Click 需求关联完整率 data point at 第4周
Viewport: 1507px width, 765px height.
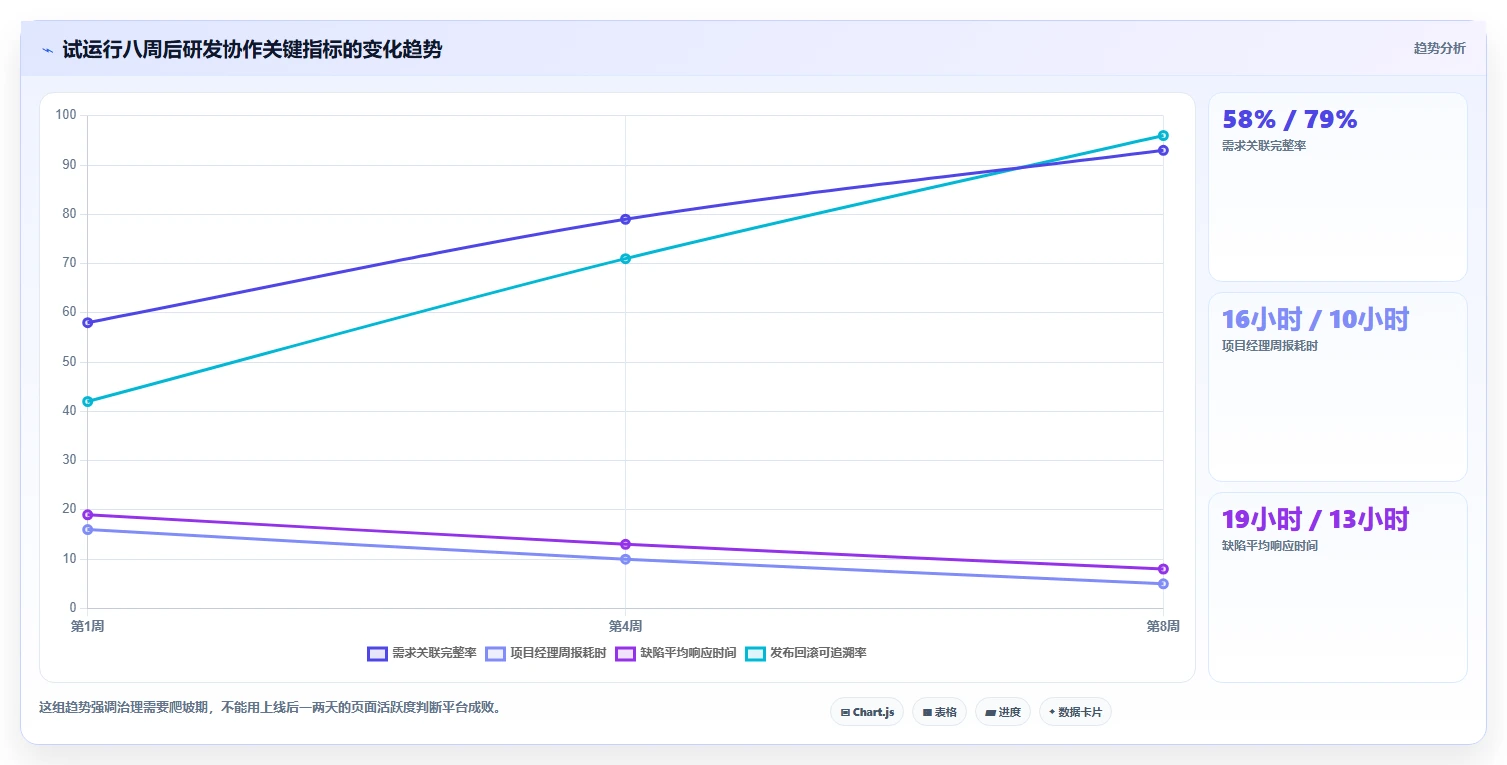click(625, 219)
